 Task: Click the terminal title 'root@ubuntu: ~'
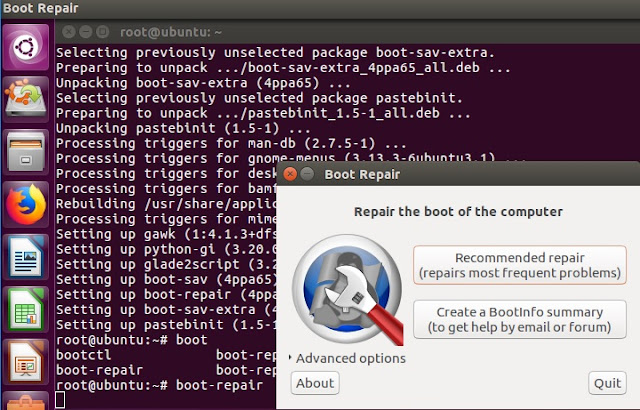(171, 32)
